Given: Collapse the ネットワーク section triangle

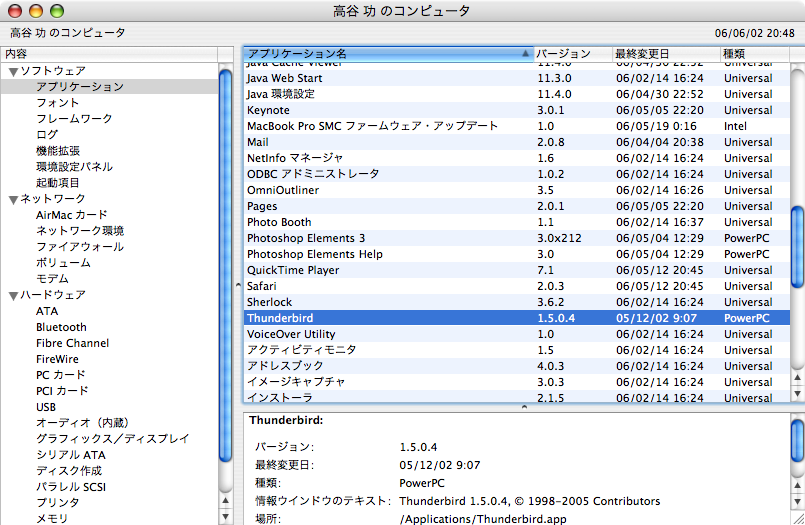Looking at the screenshot, I should tap(13, 200).
